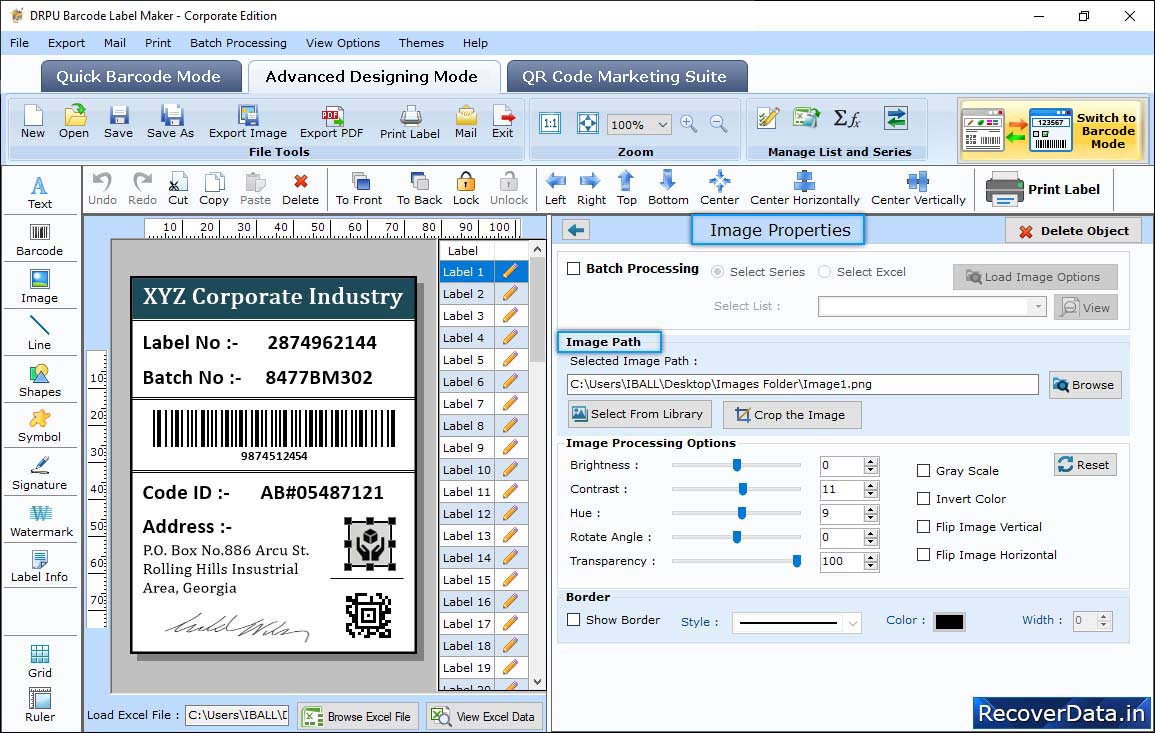The height and width of the screenshot is (733, 1155).
Task: Click the back arrow in Image Properties
Action: click(x=576, y=231)
